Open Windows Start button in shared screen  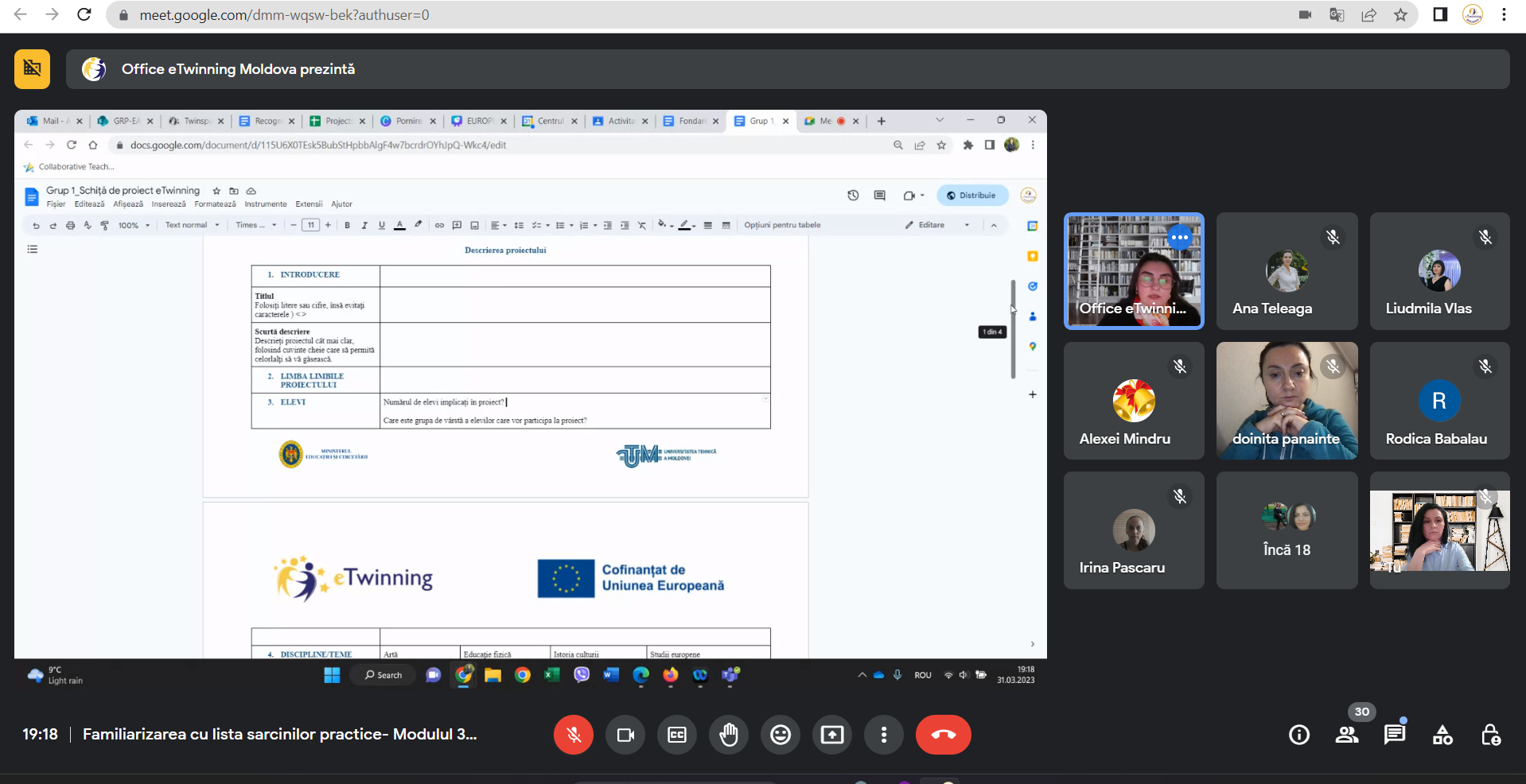(332, 676)
